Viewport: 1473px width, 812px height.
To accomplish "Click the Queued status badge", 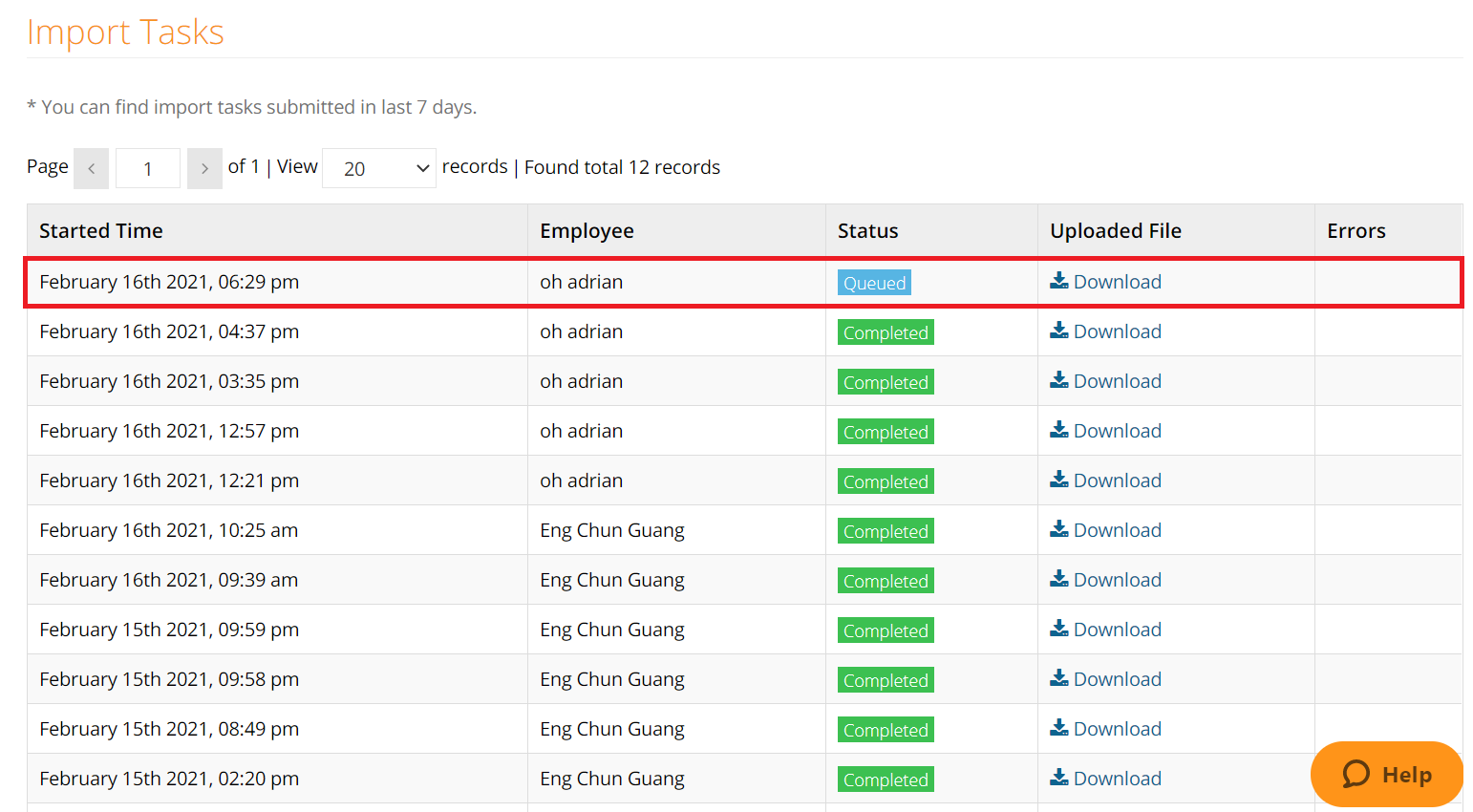I will click(874, 283).
